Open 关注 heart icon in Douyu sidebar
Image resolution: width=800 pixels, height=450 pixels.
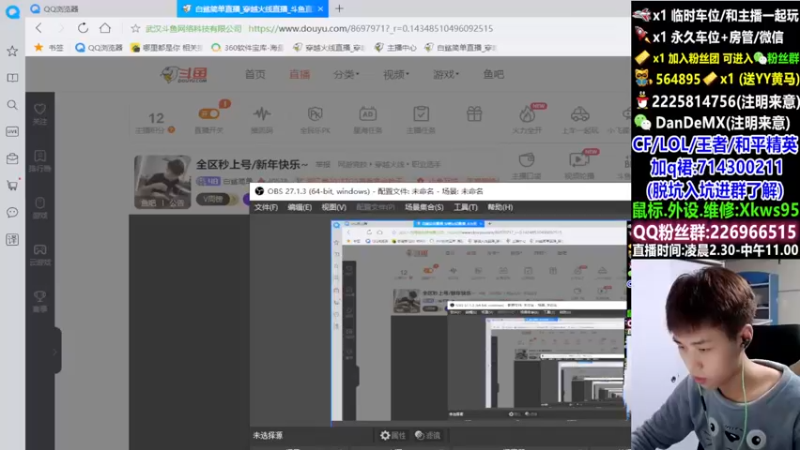click(x=40, y=114)
